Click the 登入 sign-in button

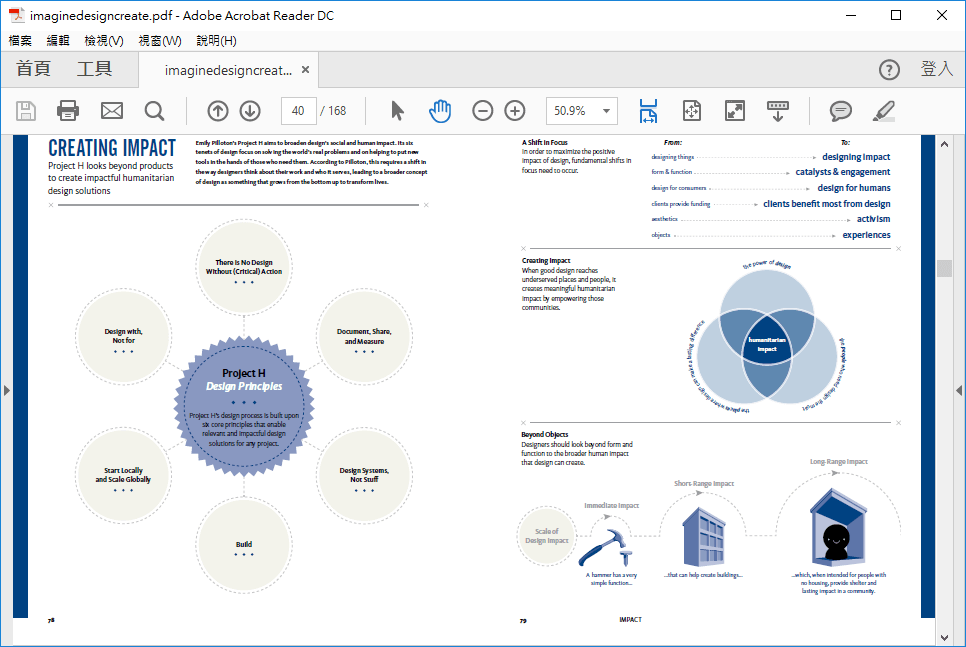(x=936, y=69)
